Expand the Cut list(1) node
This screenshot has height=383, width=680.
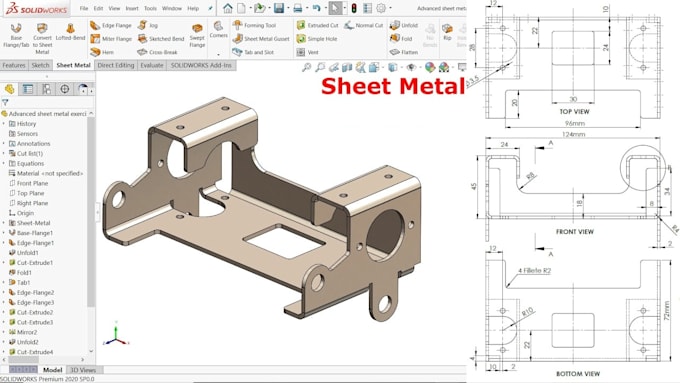tap(4, 154)
